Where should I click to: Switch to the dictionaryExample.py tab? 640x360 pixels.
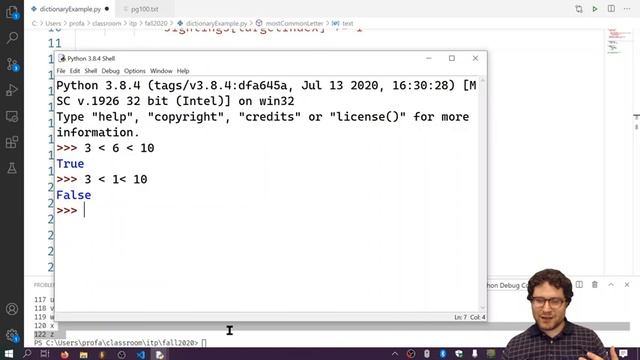[70, 9]
